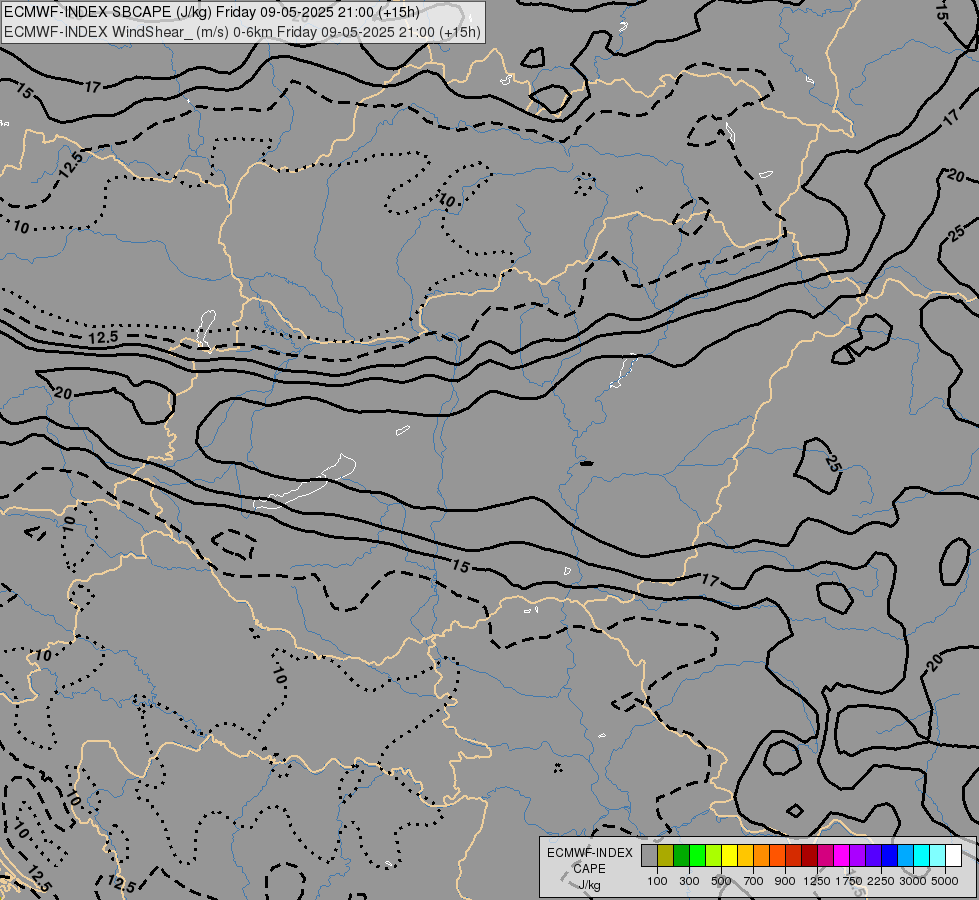Click the 300 value under the color bar
Image resolution: width=979 pixels, height=900 pixels.
pos(689,881)
